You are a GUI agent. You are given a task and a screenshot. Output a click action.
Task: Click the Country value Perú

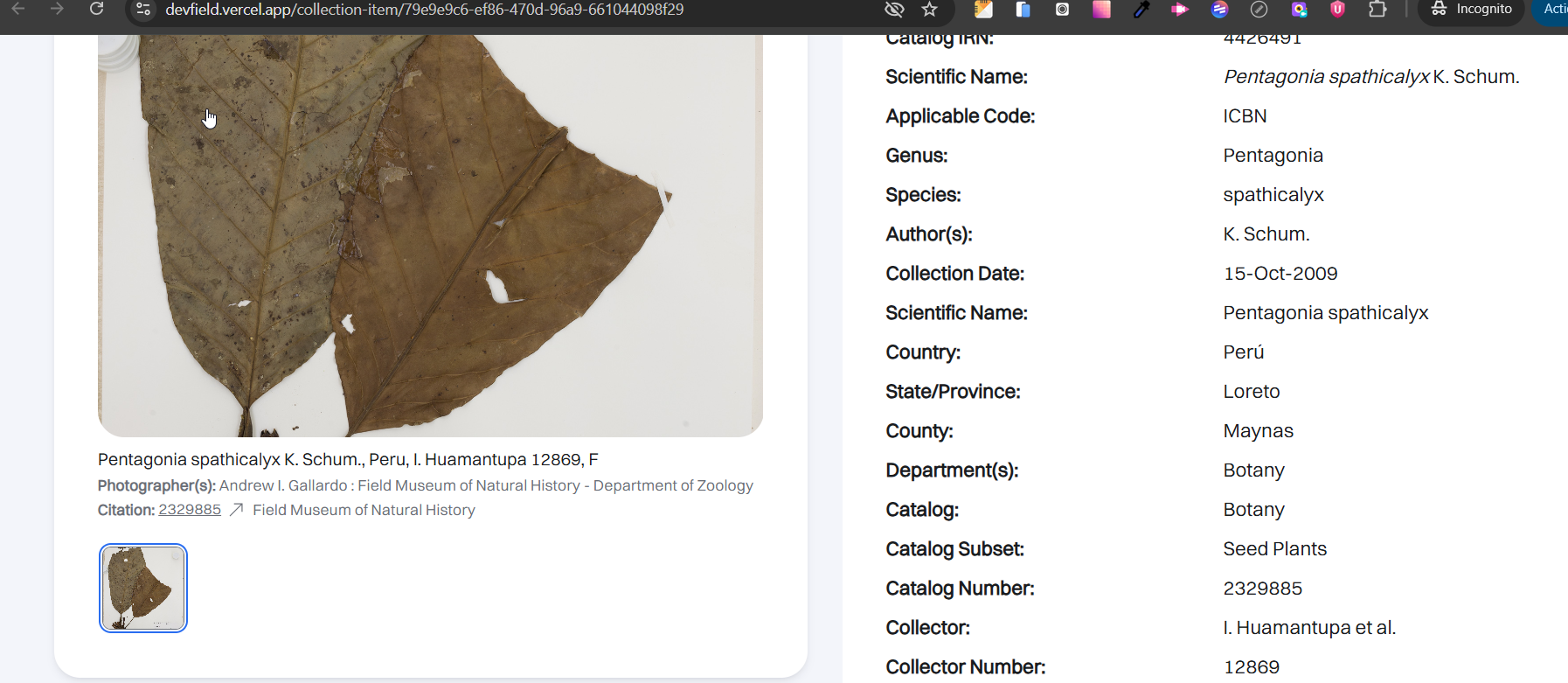coord(1244,352)
